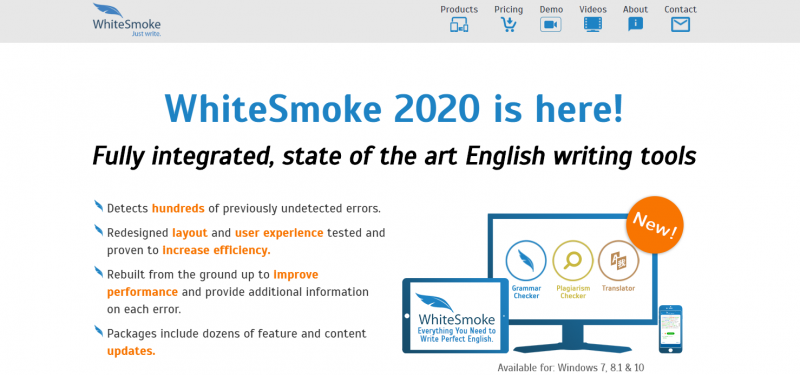This screenshot has height=375, width=800.
Task: Click the Pricing shopping cart icon
Action: tap(508, 24)
